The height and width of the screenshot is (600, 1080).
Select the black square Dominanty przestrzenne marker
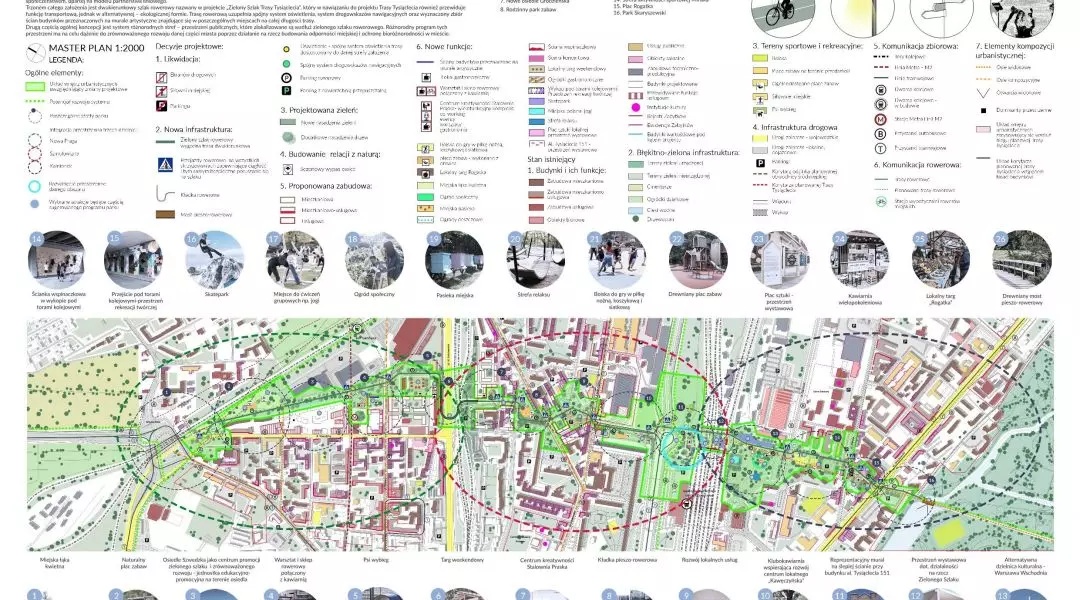pyautogui.click(x=984, y=110)
